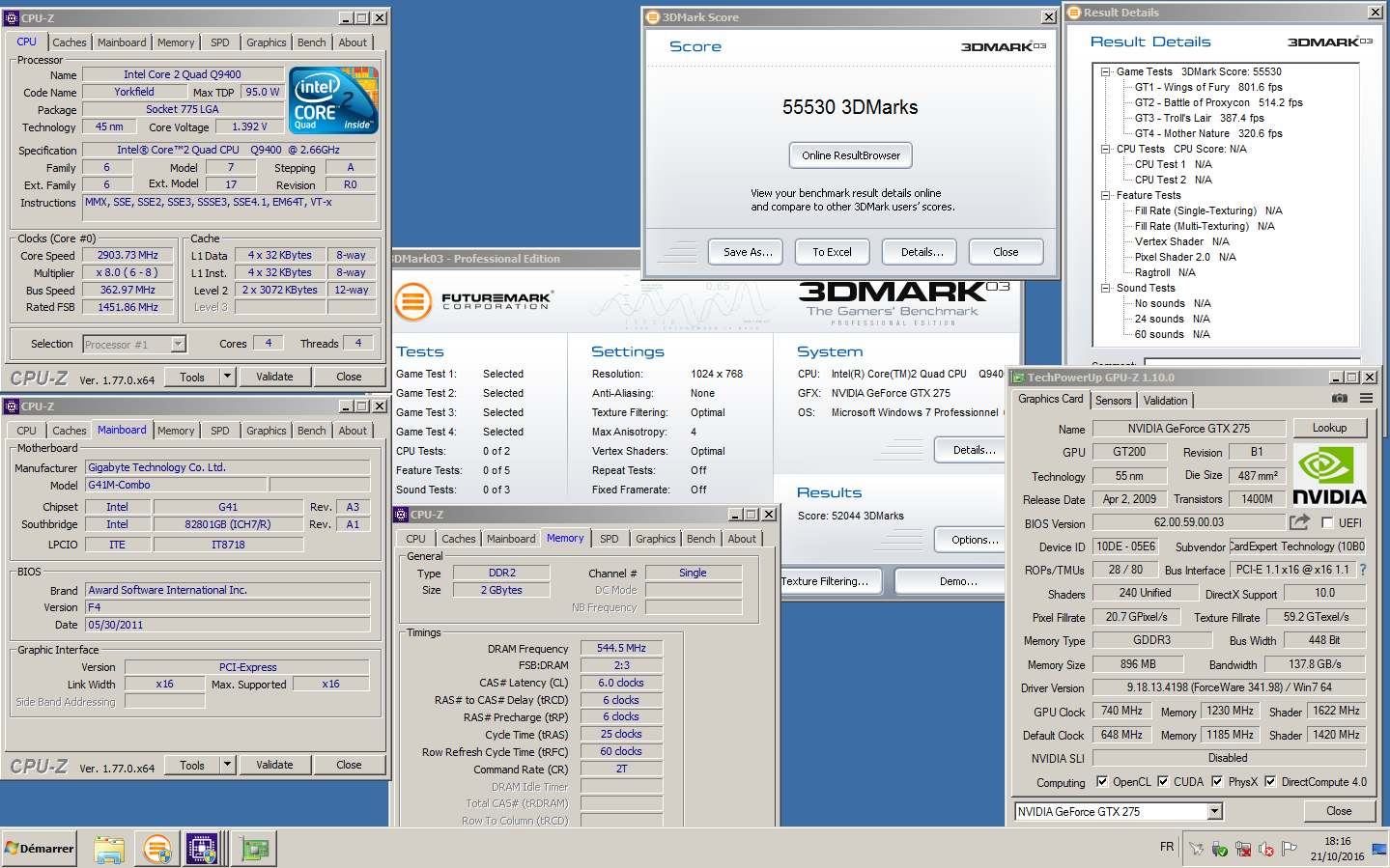The image size is (1390, 868).
Task: Toggle the UEFI checkbox in GPU-Z
Action: [x=1327, y=523]
